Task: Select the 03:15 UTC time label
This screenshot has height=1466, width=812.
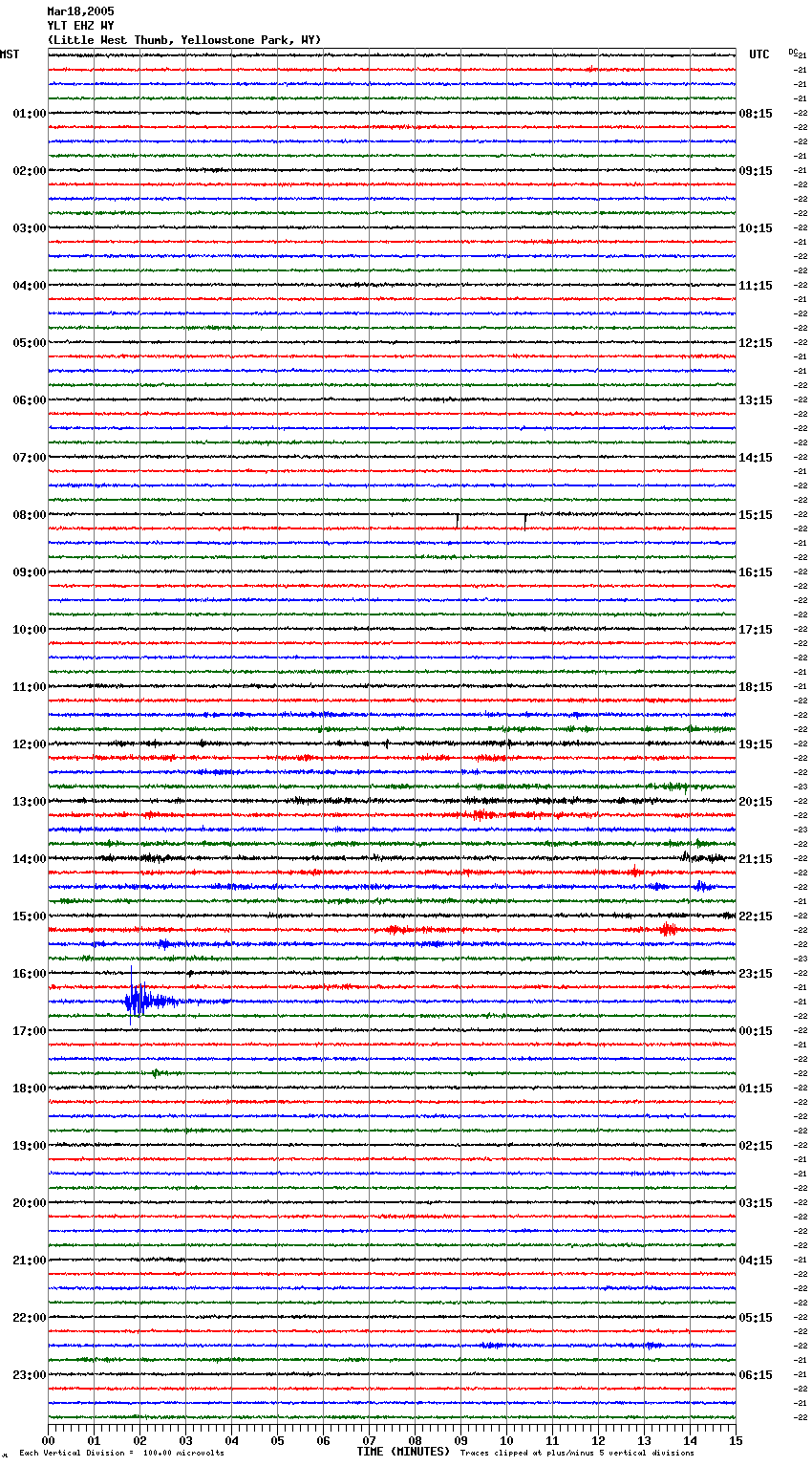Action: click(756, 1203)
